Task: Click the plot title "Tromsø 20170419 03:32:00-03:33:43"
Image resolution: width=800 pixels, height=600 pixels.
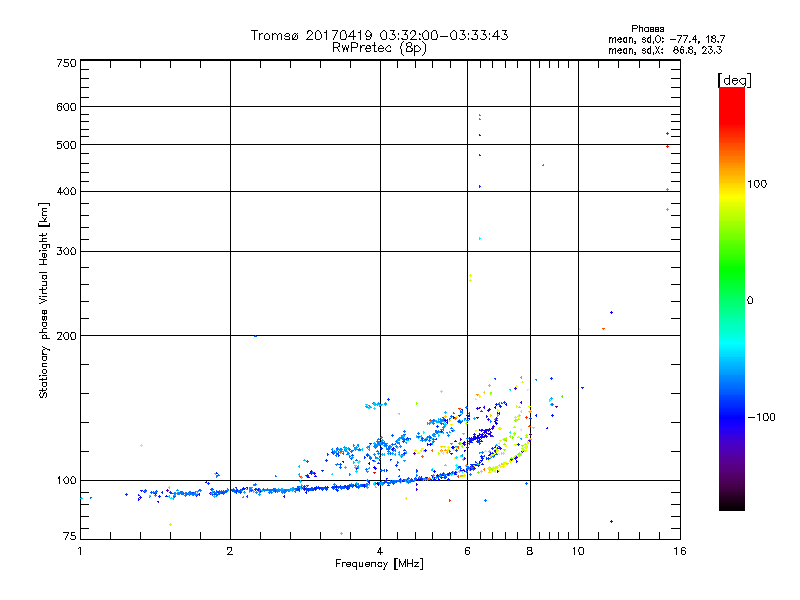Action: [379, 35]
